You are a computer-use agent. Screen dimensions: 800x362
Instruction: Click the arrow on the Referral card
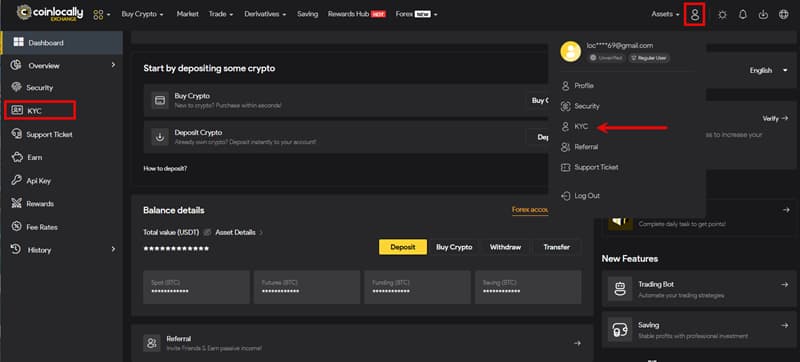[x=577, y=344]
